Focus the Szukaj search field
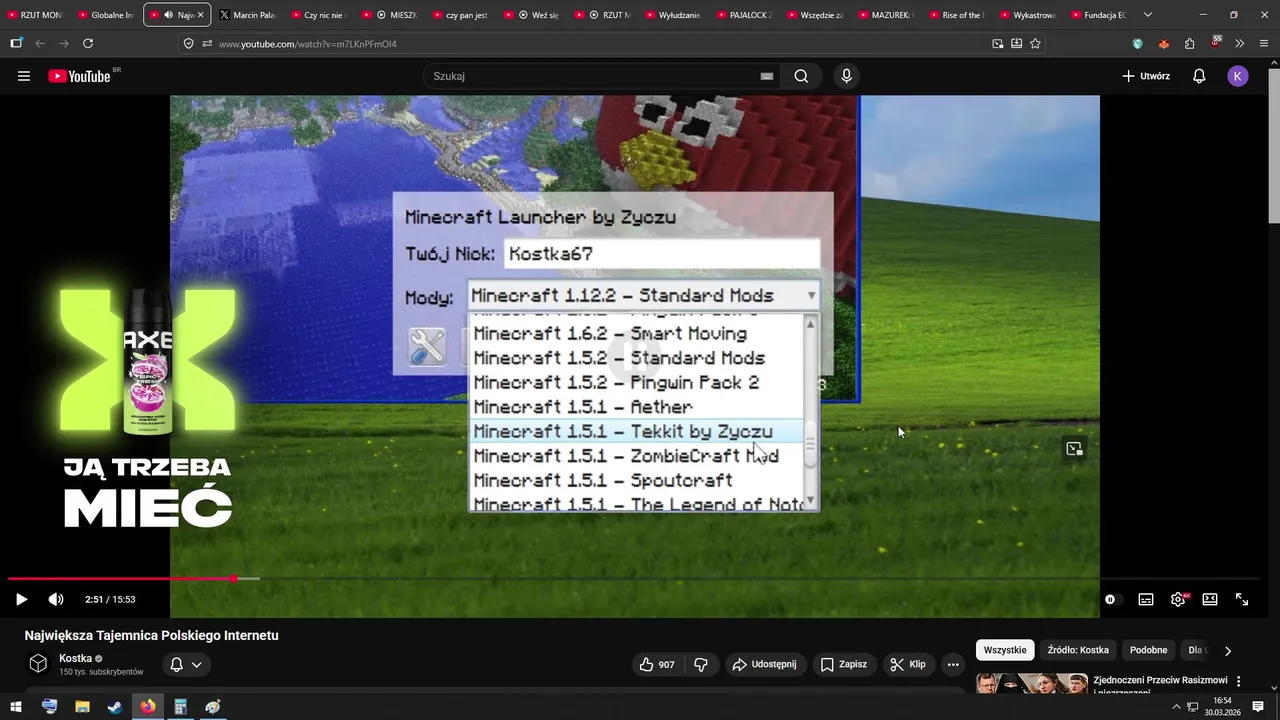The image size is (1280, 720). (x=590, y=76)
